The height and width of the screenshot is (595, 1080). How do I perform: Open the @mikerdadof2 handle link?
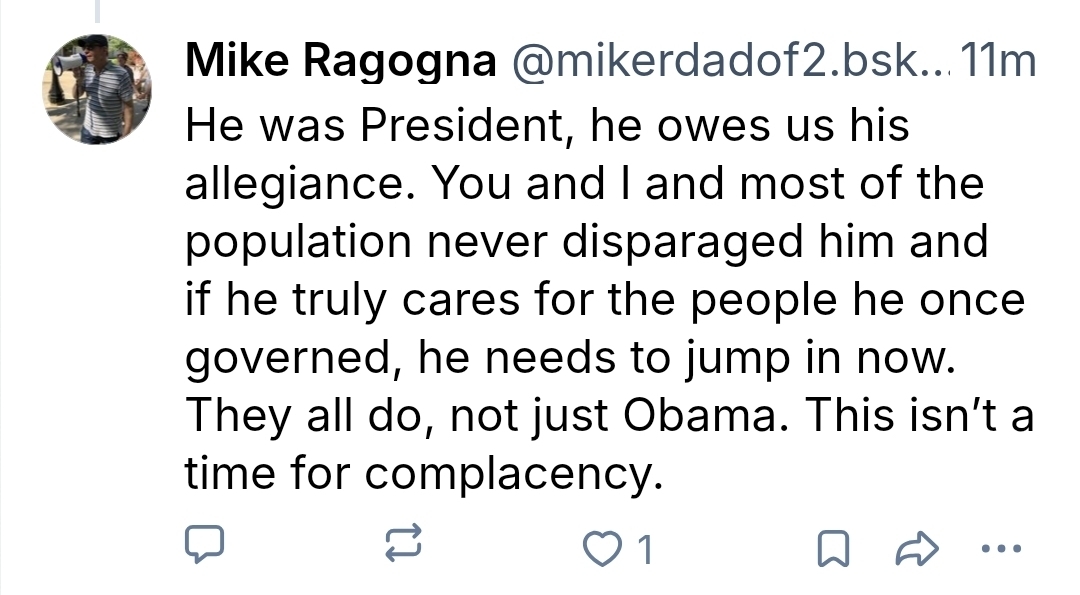point(730,64)
